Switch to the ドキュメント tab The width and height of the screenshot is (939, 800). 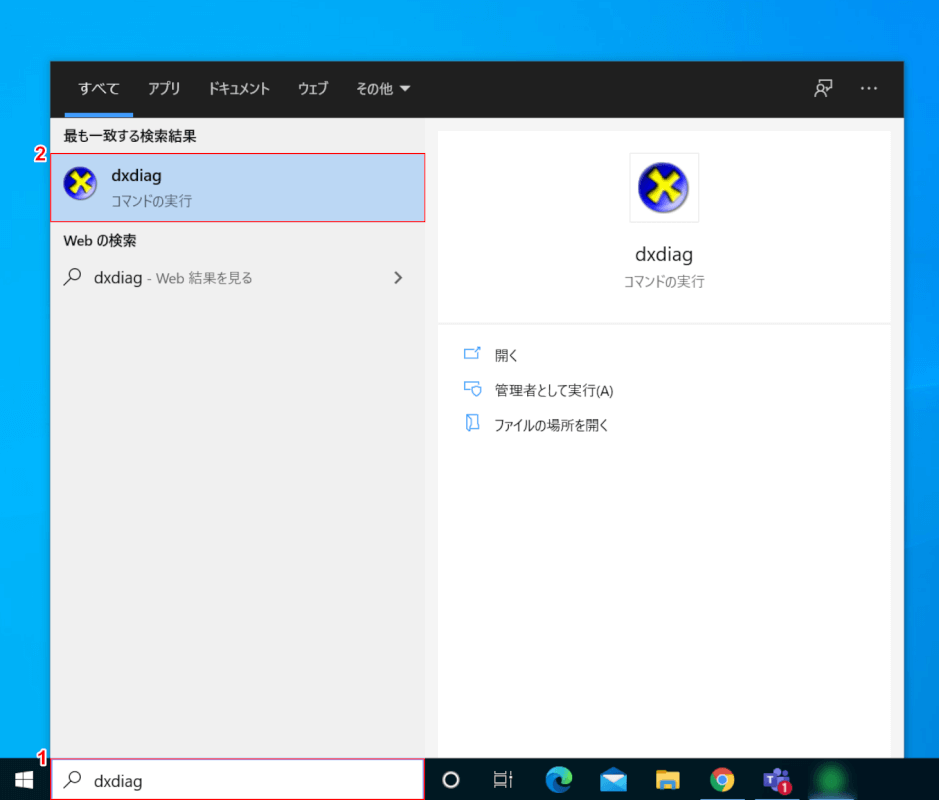[238, 89]
